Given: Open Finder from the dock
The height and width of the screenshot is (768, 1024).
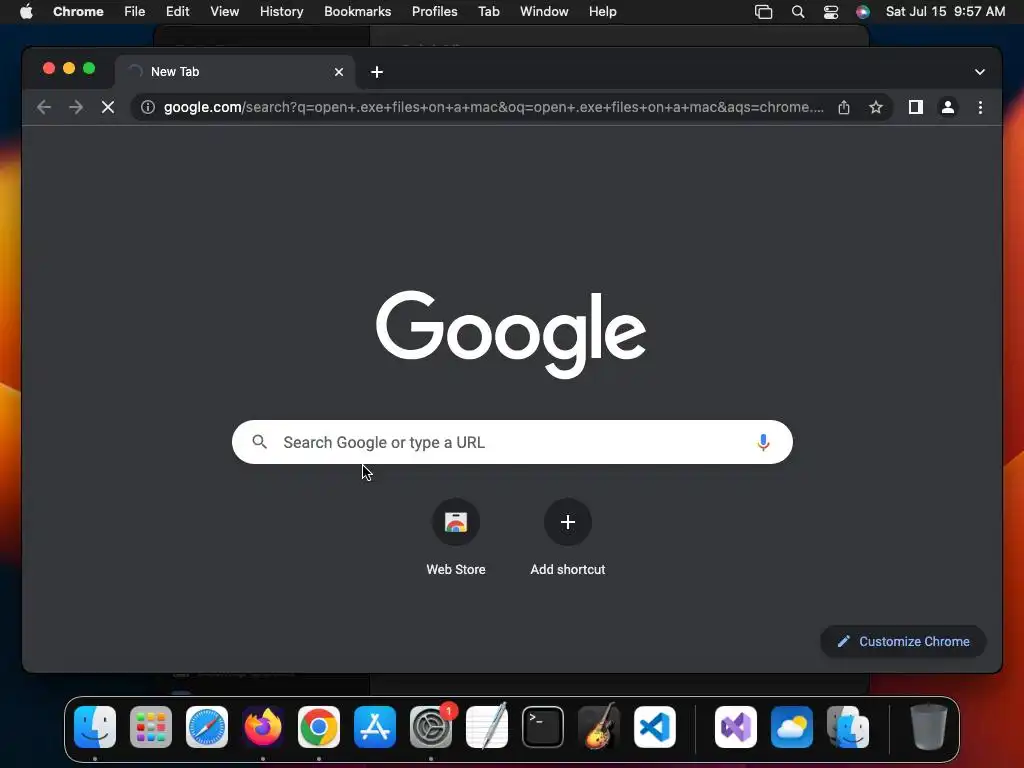Looking at the screenshot, I should 95,727.
